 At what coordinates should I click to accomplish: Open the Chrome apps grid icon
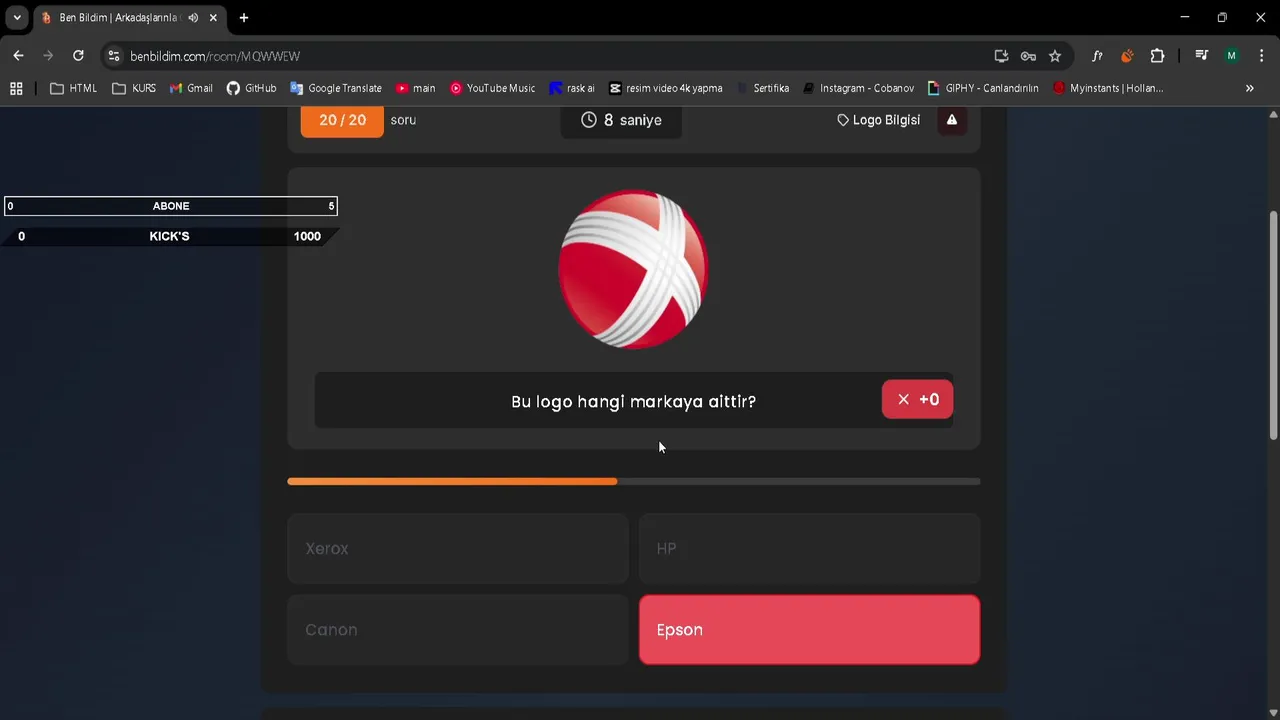pyautogui.click(x=16, y=88)
